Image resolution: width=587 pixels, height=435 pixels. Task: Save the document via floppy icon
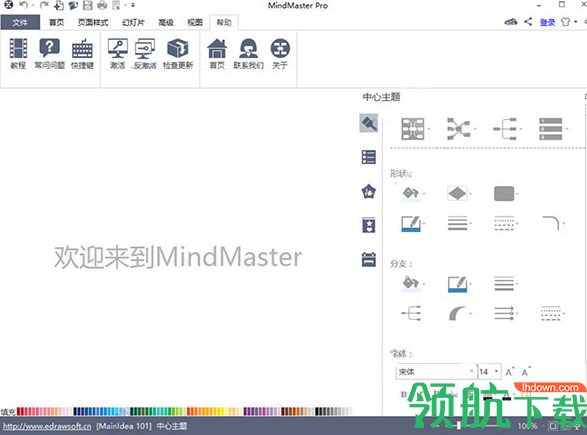pyautogui.click(x=88, y=5)
